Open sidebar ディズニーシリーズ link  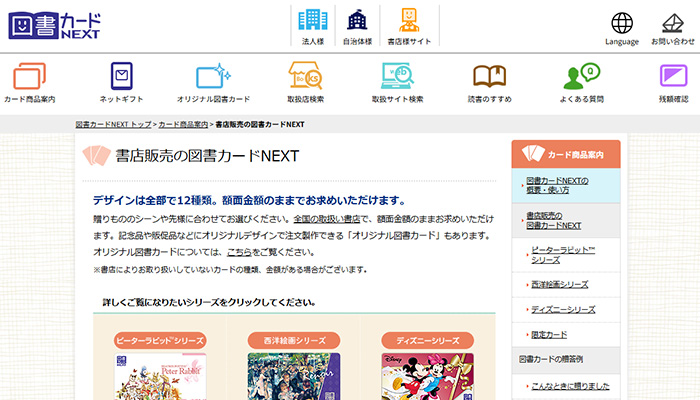pos(563,309)
